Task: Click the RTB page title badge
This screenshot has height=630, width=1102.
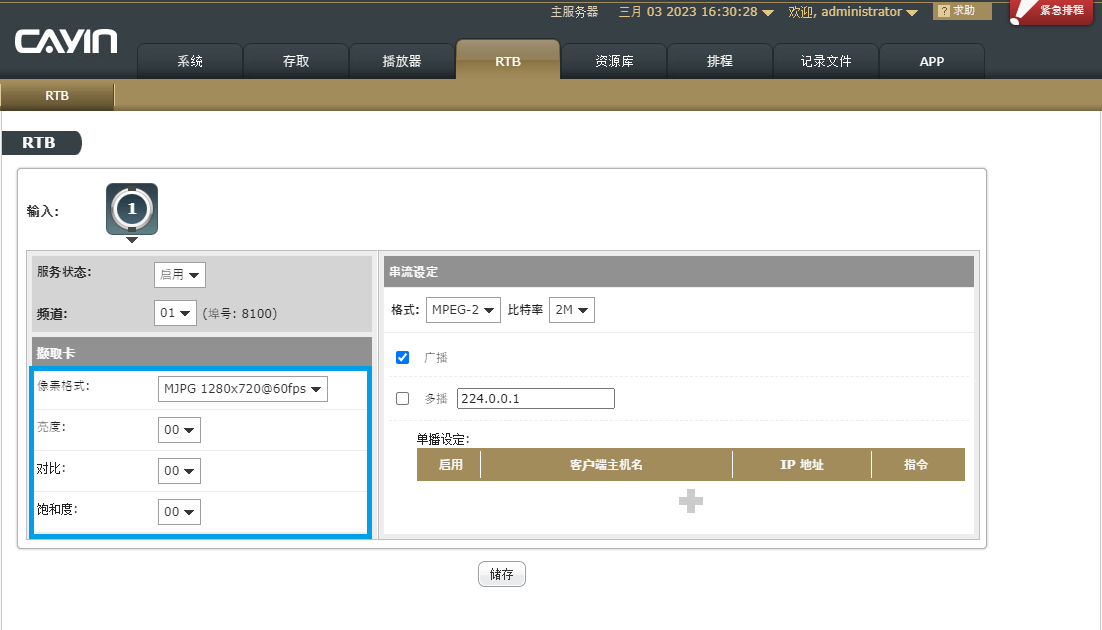Action: click(x=41, y=143)
